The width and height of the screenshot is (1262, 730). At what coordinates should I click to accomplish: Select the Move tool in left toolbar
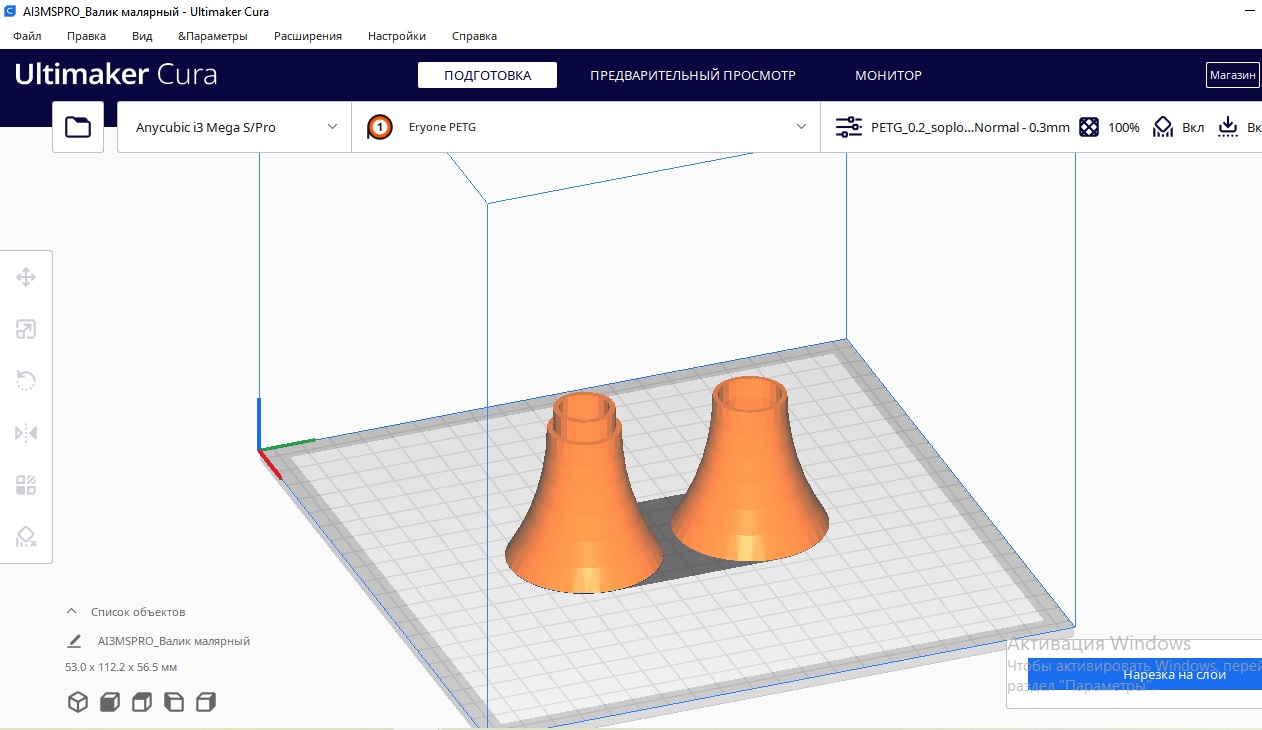(x=26, y=277)
